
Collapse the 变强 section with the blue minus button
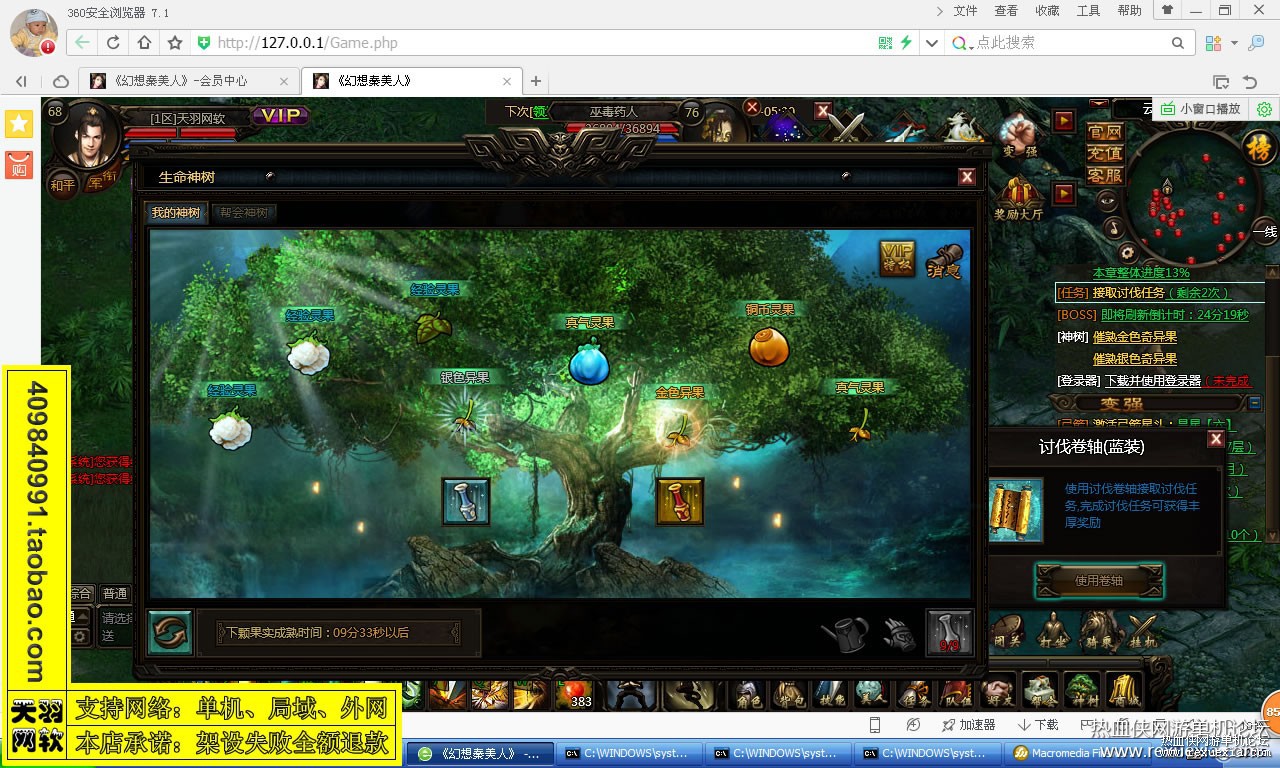(1255, 403)
